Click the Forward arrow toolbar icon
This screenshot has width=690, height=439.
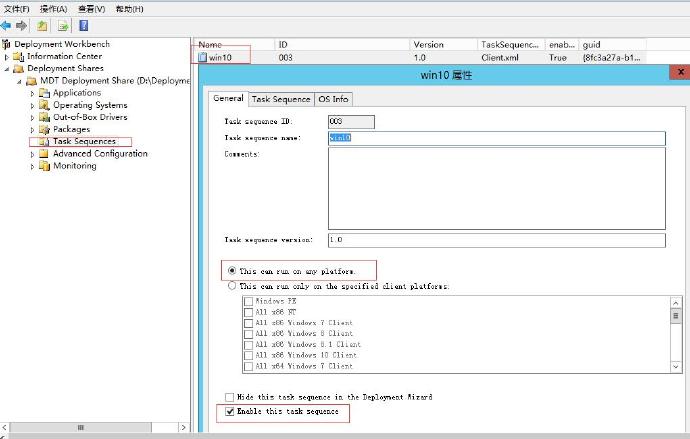tap(21, 26)
